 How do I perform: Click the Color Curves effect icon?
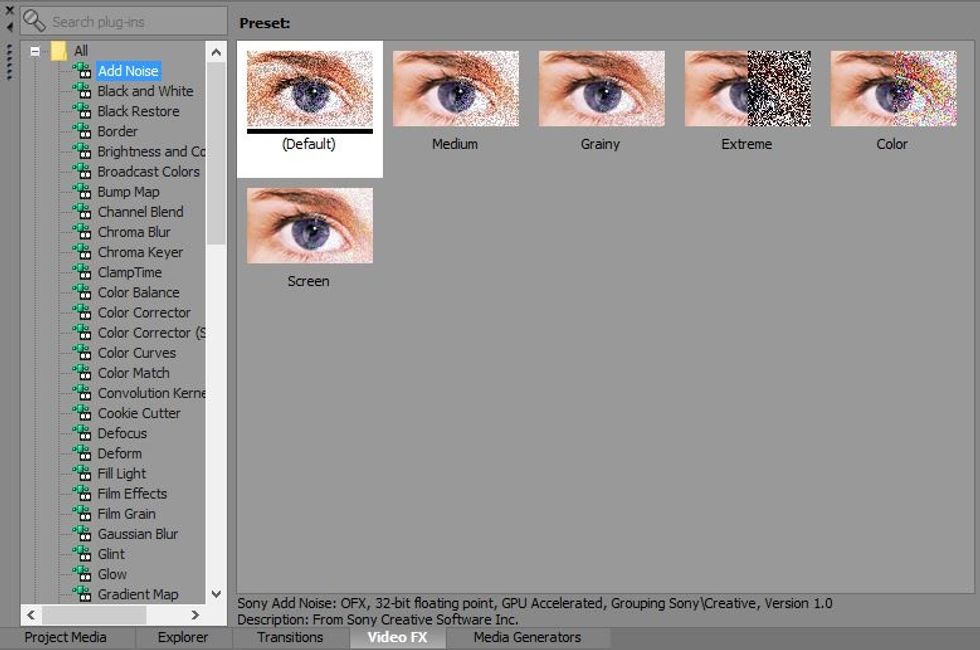pos(83,353)
